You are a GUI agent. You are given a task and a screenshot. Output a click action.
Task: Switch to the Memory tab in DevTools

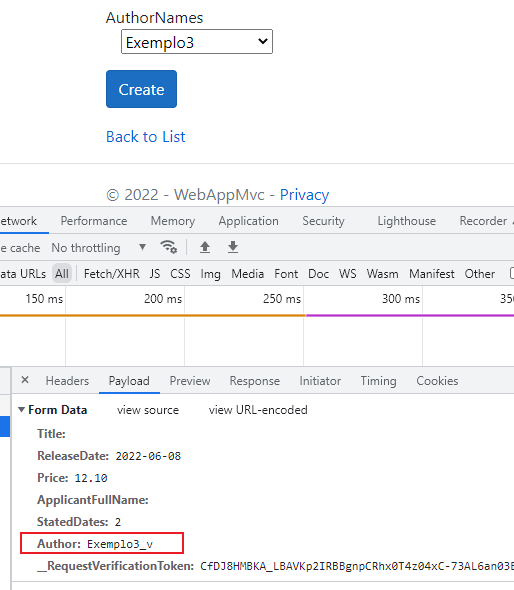[x=173, y=221]
